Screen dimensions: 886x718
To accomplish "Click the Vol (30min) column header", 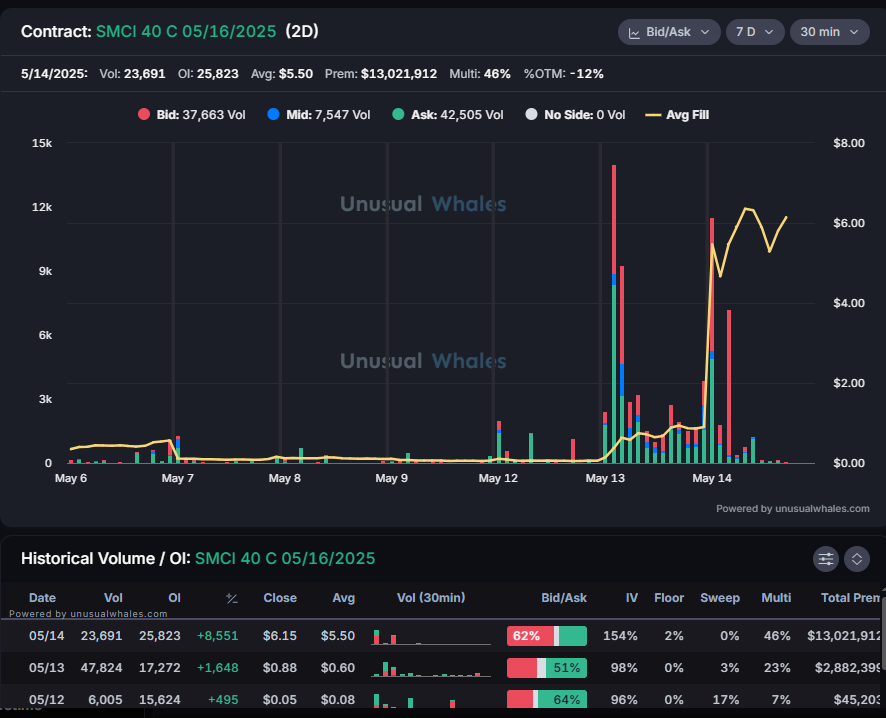I will pos(431,598).
